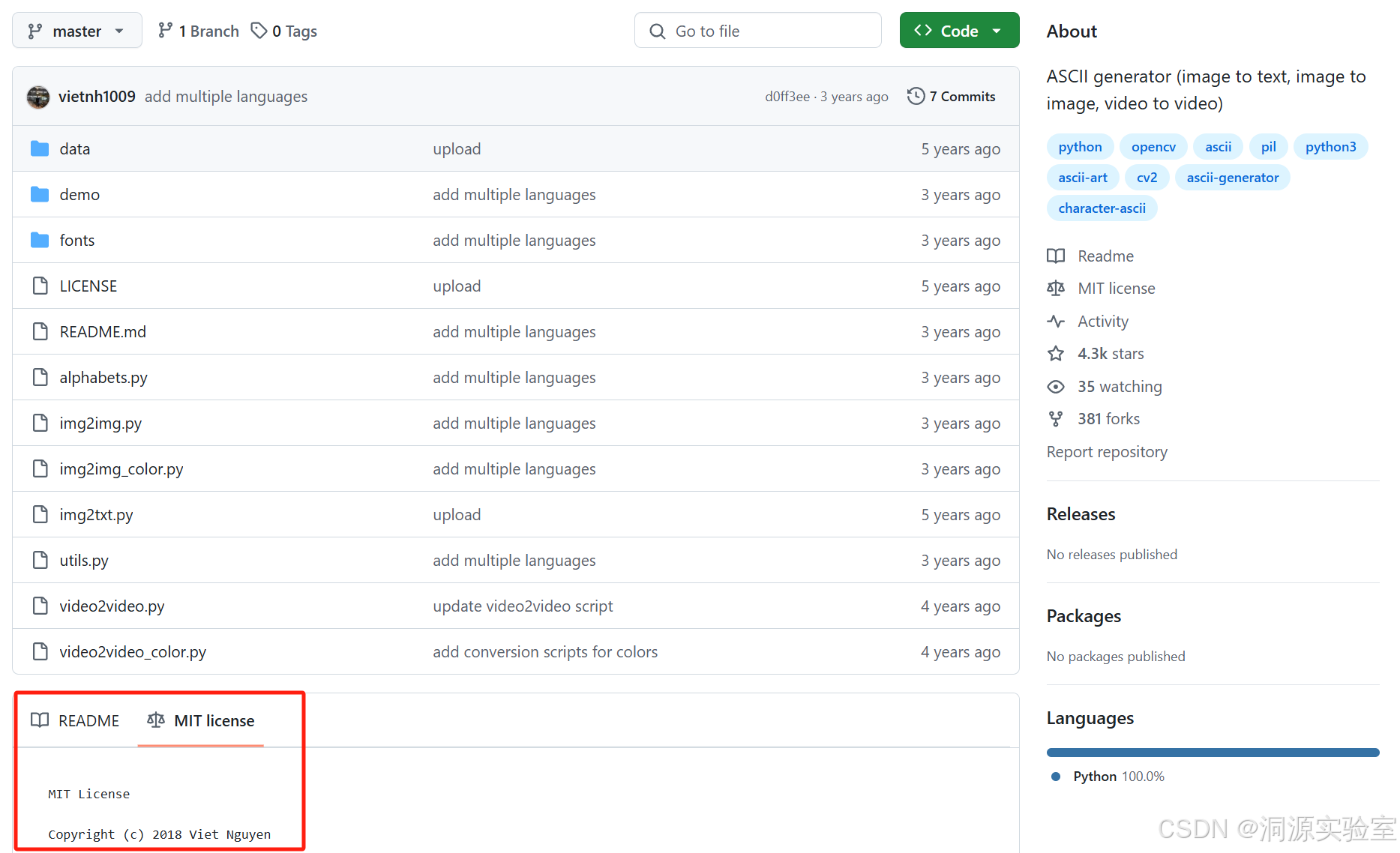The image size is (1400, 853).
Task: Click the Go to file search field
Action: pos(757,31)
